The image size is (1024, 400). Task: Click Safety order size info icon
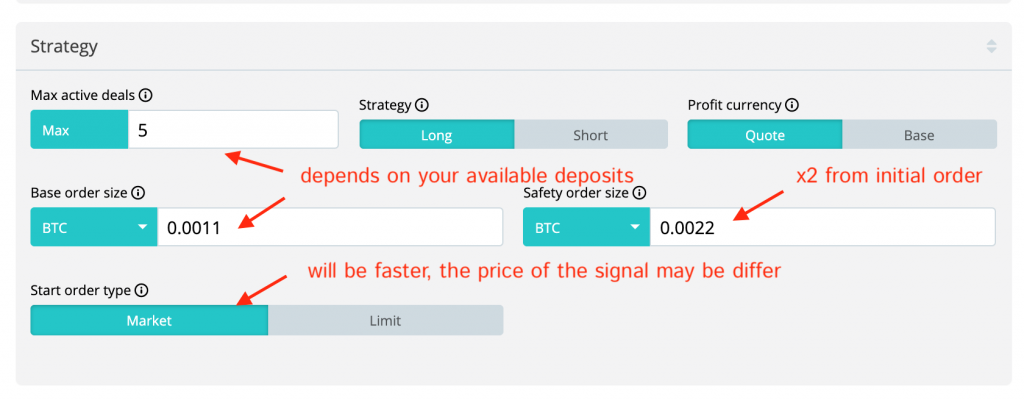[640, 193]
